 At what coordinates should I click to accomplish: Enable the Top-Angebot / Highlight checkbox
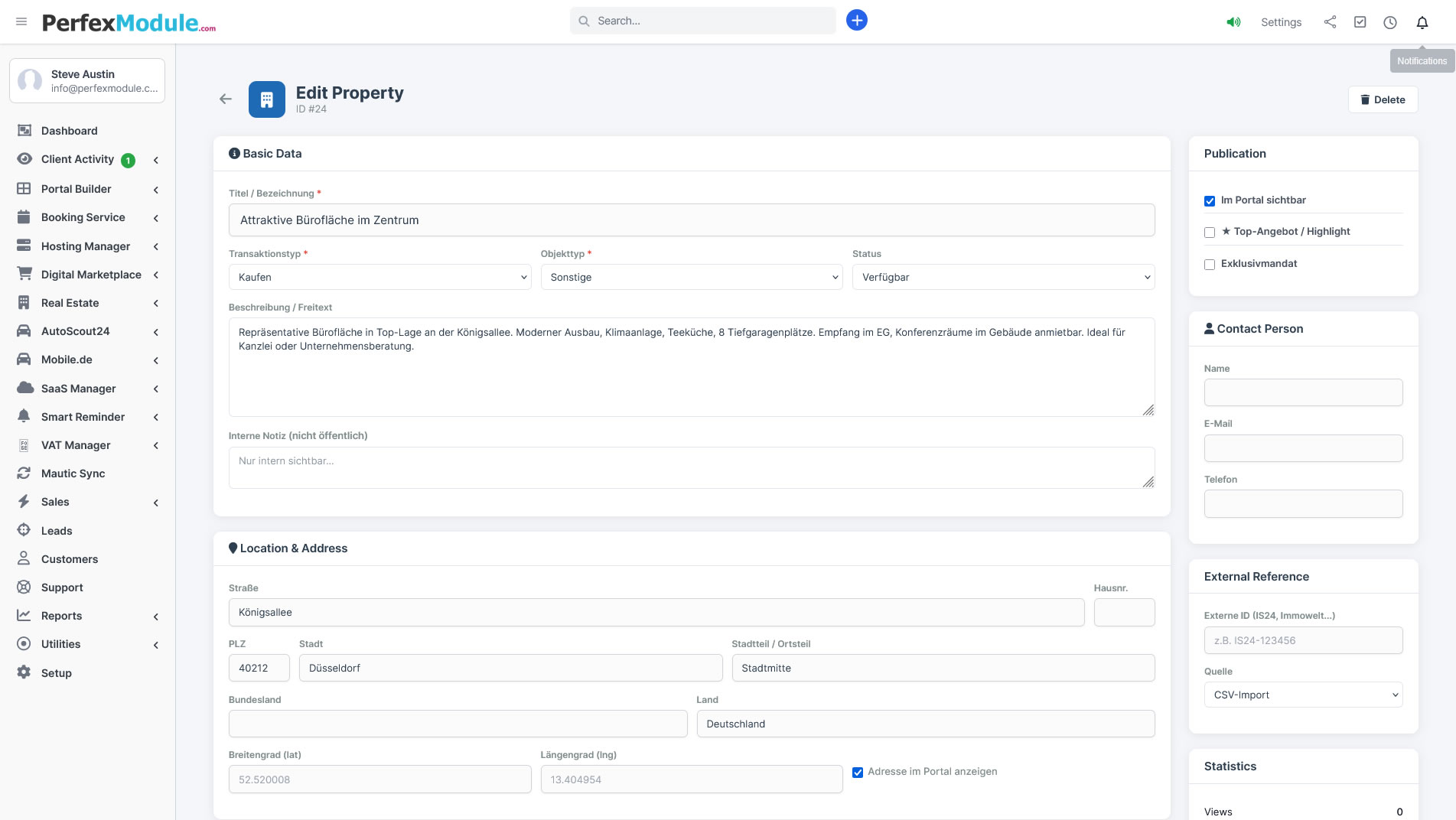tap(1210, 233)
